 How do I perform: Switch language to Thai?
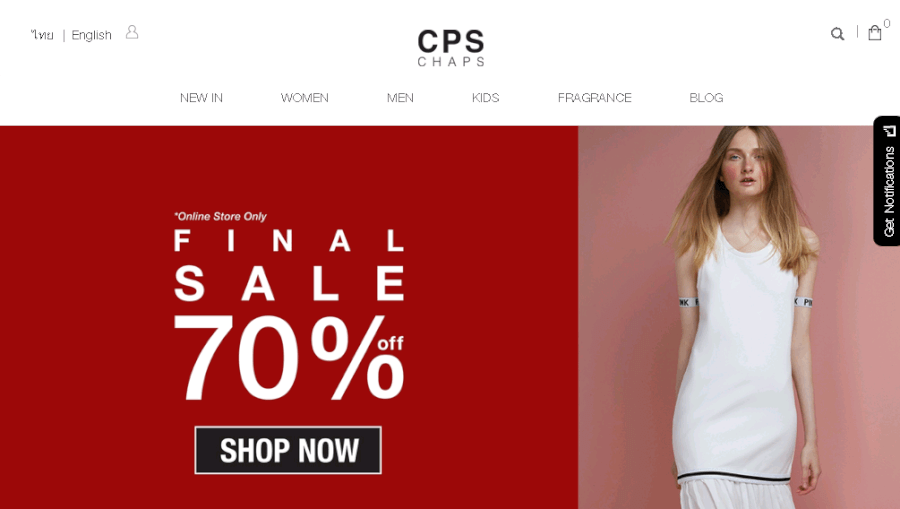click(42, 35)
